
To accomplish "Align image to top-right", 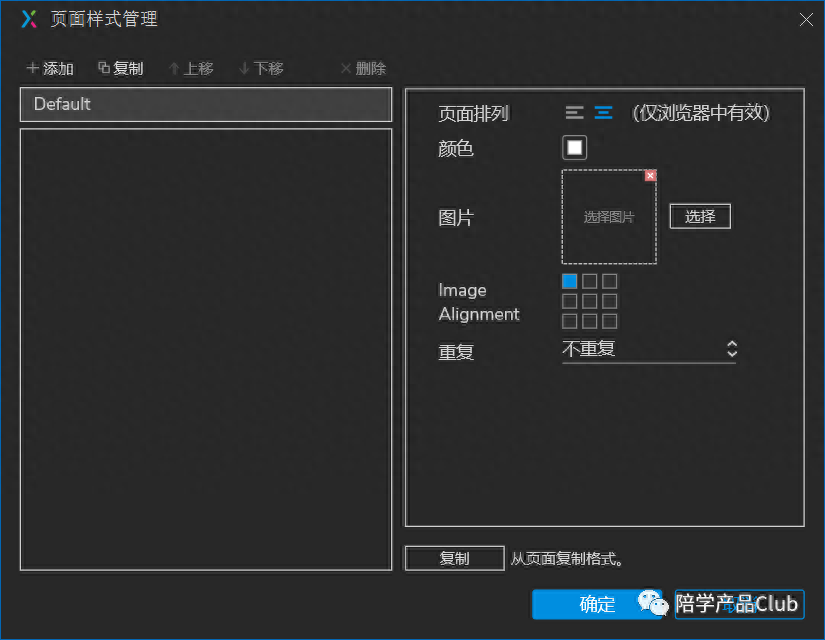I will pyautogui.click(x=609, y=281).
